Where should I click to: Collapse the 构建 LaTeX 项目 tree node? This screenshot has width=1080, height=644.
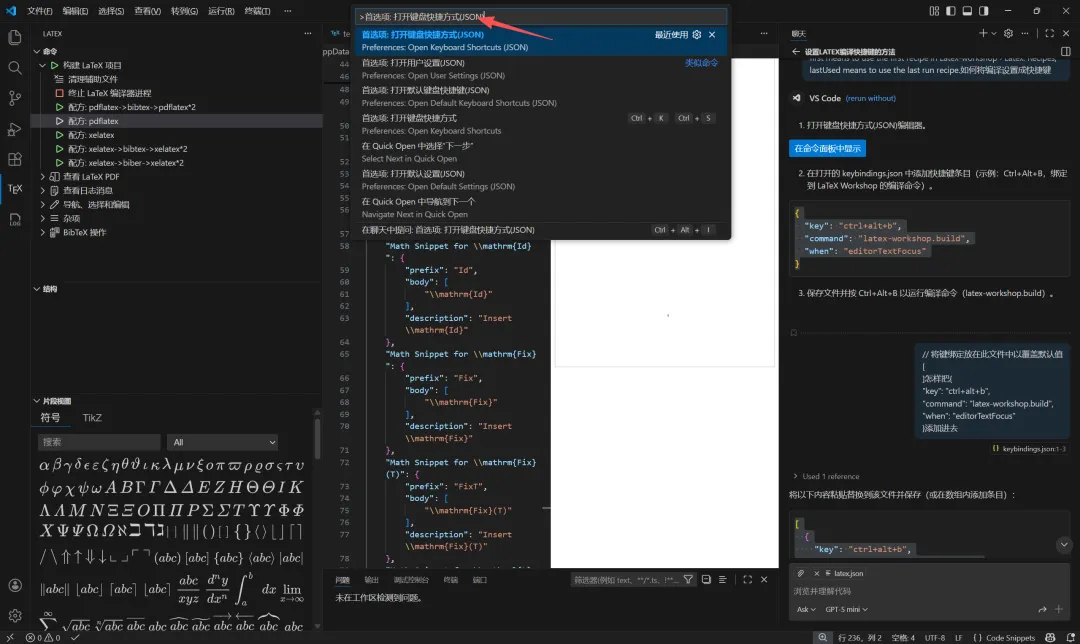(x=43, y=65)
